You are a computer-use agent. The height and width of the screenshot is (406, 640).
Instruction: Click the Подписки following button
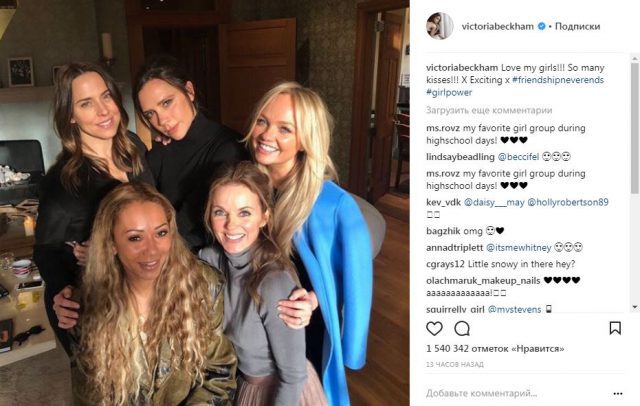[577, 27]
